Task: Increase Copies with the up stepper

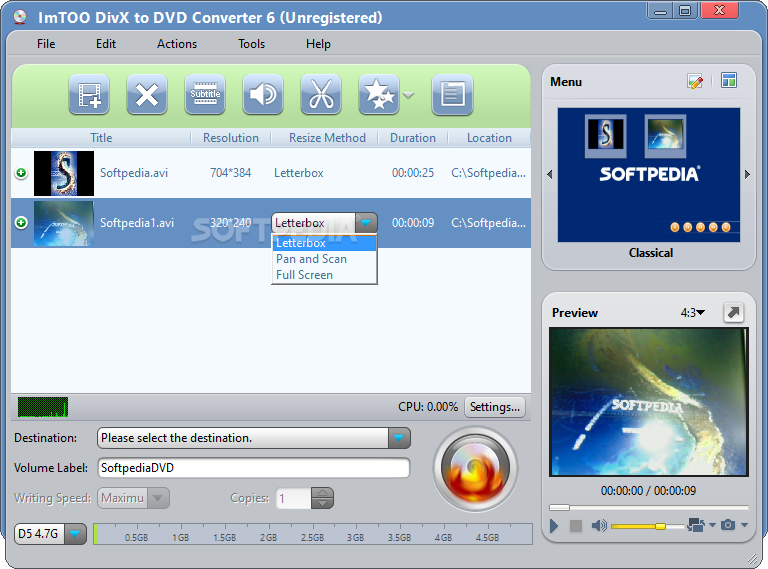Action: coord(322,493)
